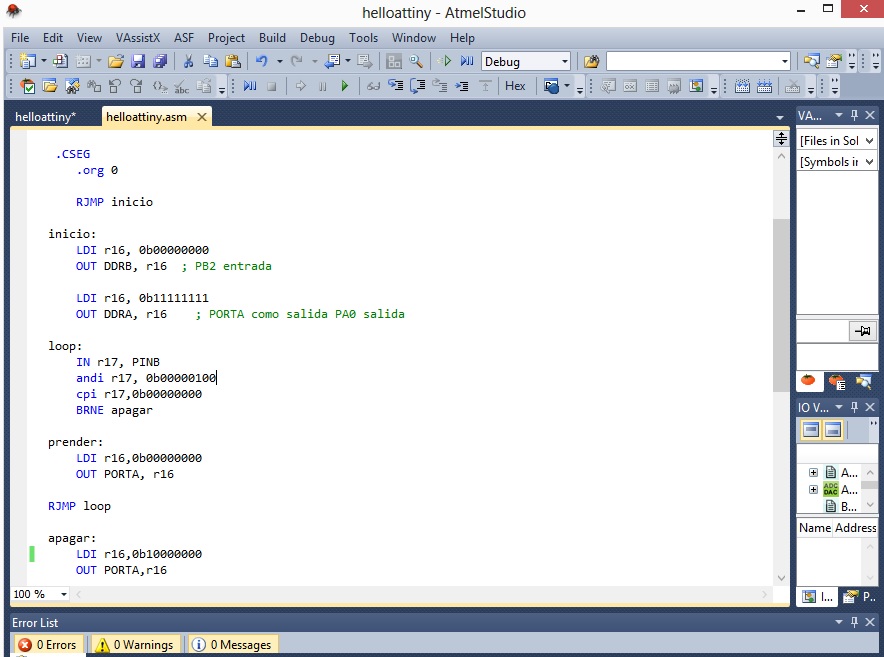Pin the Error List panel pushpin

[855, 622]
